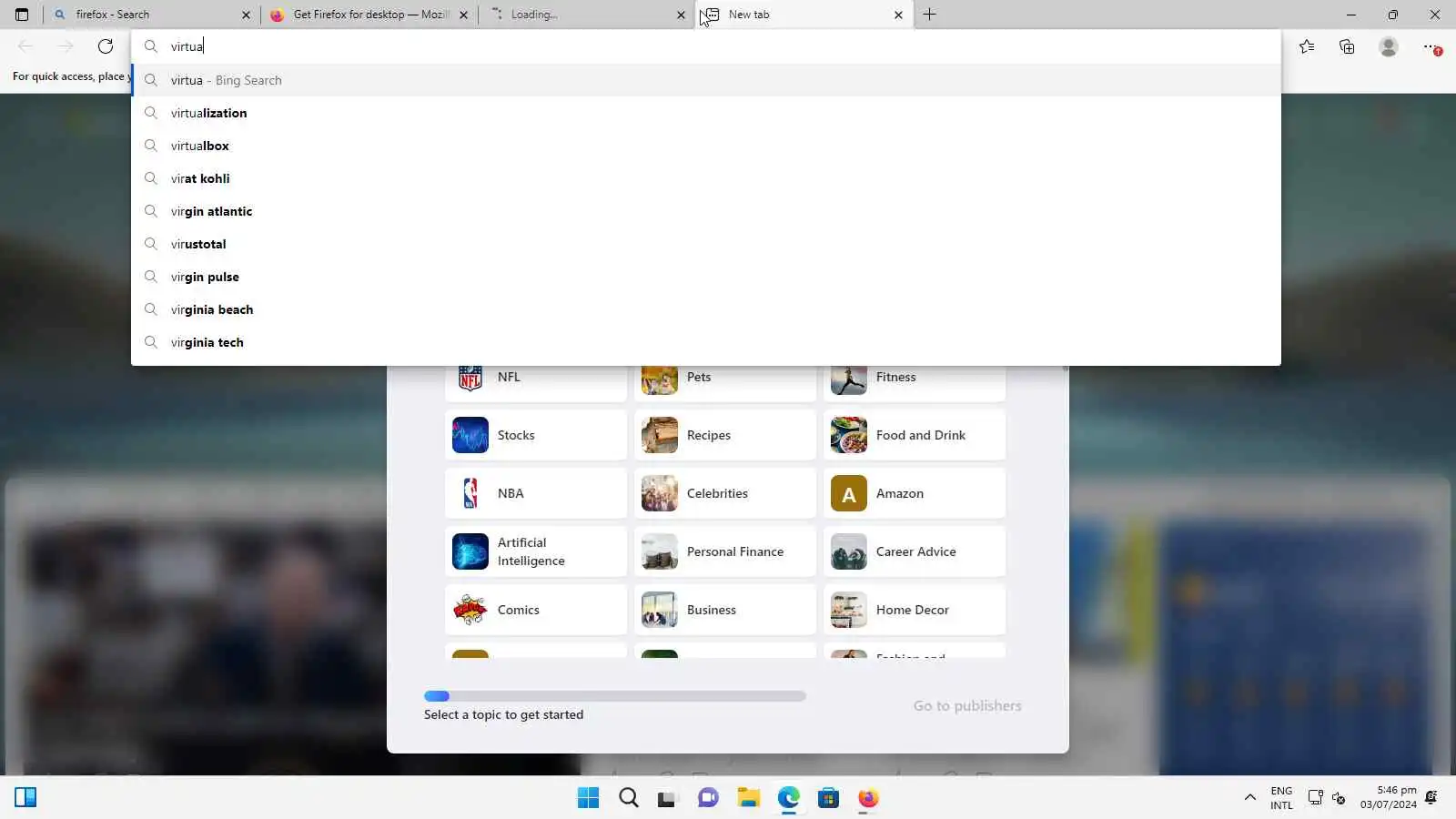Click the 'Go to publishers' button
The image size is (1456, 819).
967,705
